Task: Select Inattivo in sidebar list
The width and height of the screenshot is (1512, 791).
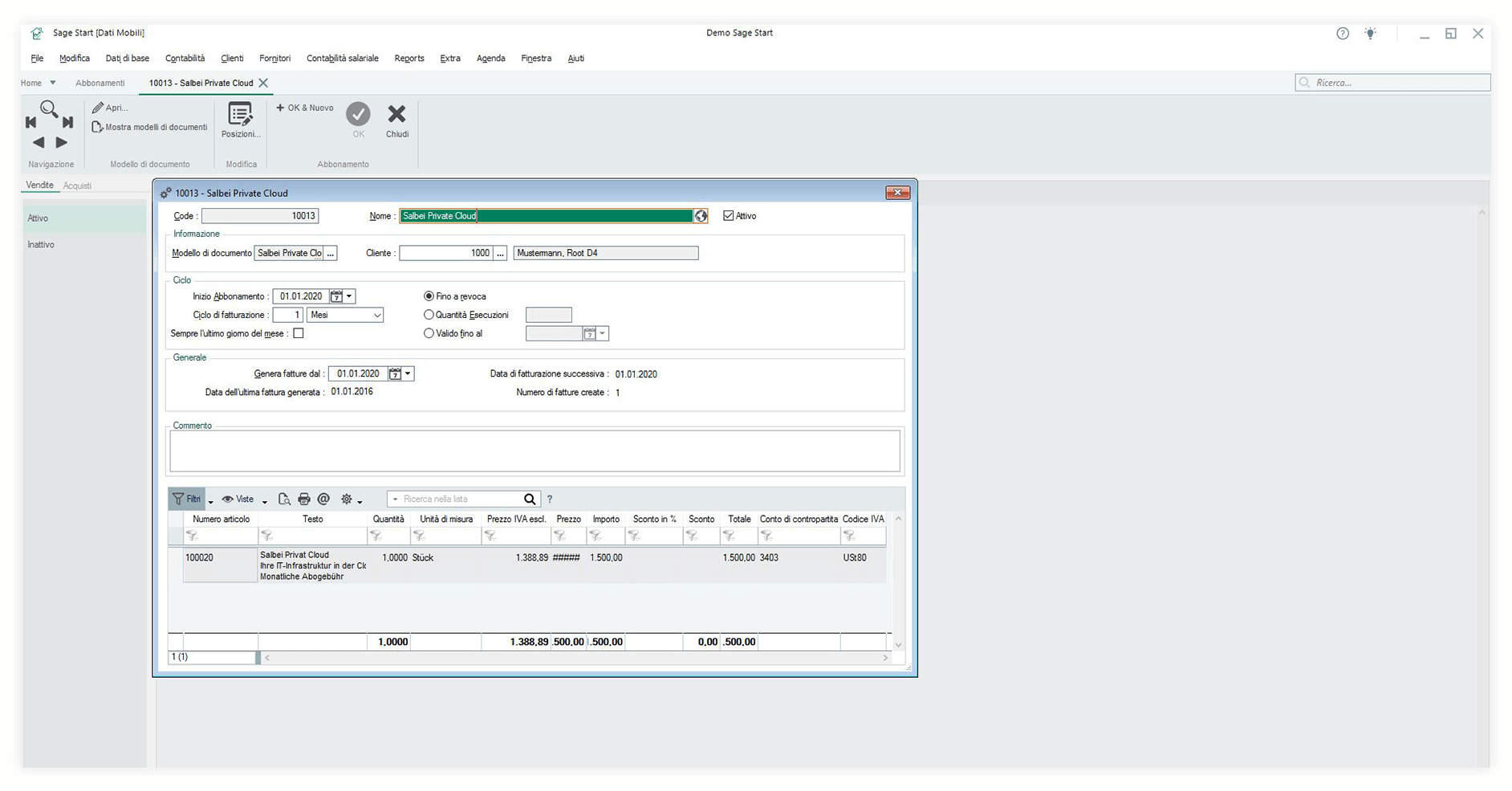Action: (x=41, y=244)
